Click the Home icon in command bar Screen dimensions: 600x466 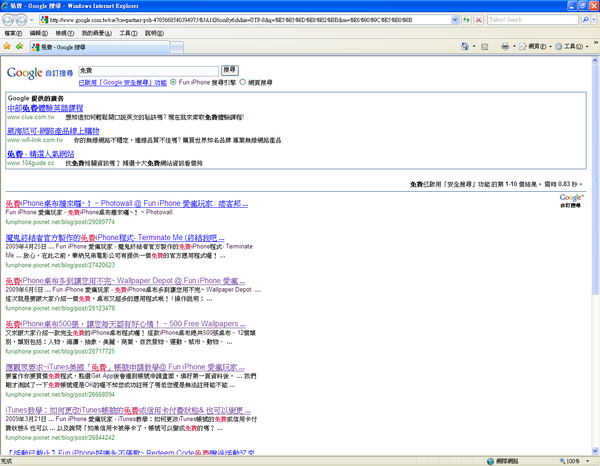(x=465, y=46)
